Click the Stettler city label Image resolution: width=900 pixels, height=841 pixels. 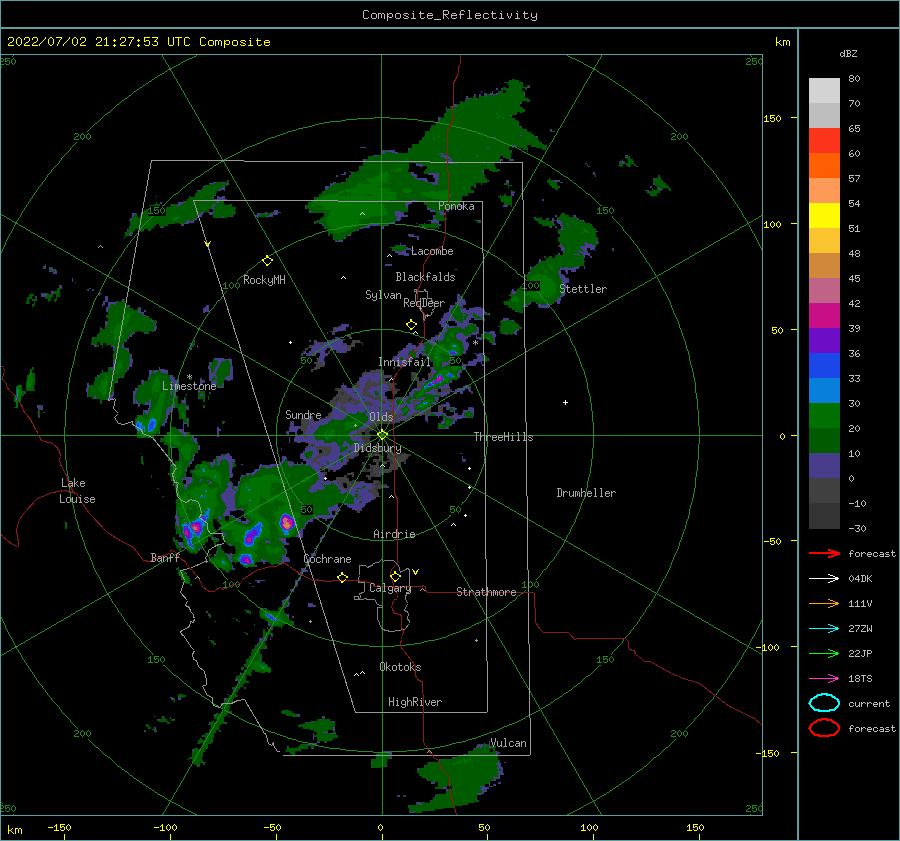[583, 289]
